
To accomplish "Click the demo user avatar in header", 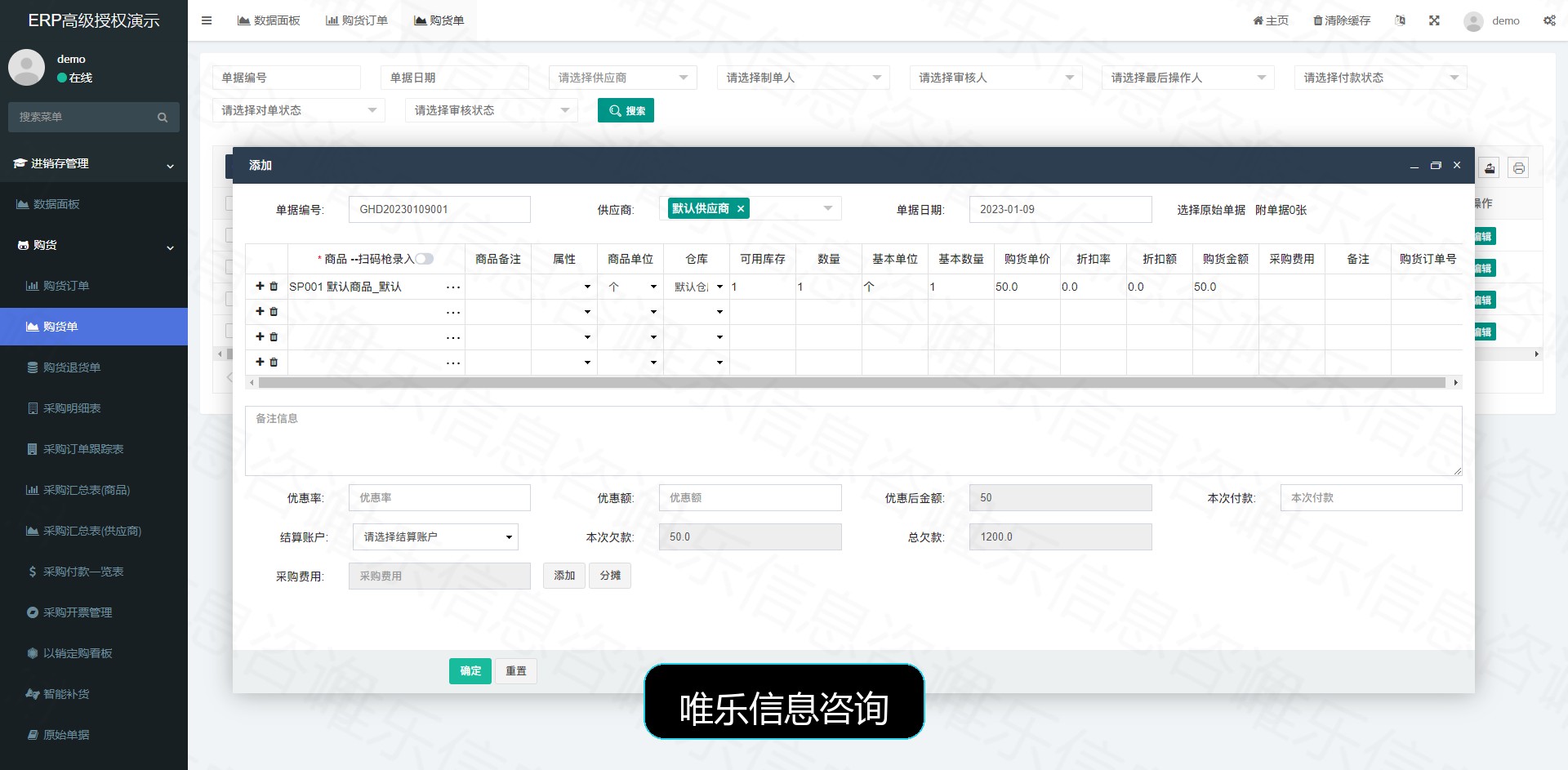I will click(x=1473, y=21).
